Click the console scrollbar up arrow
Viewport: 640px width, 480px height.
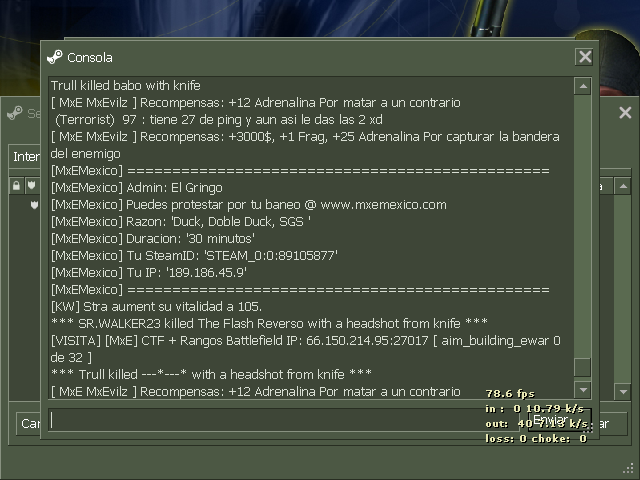583,86
